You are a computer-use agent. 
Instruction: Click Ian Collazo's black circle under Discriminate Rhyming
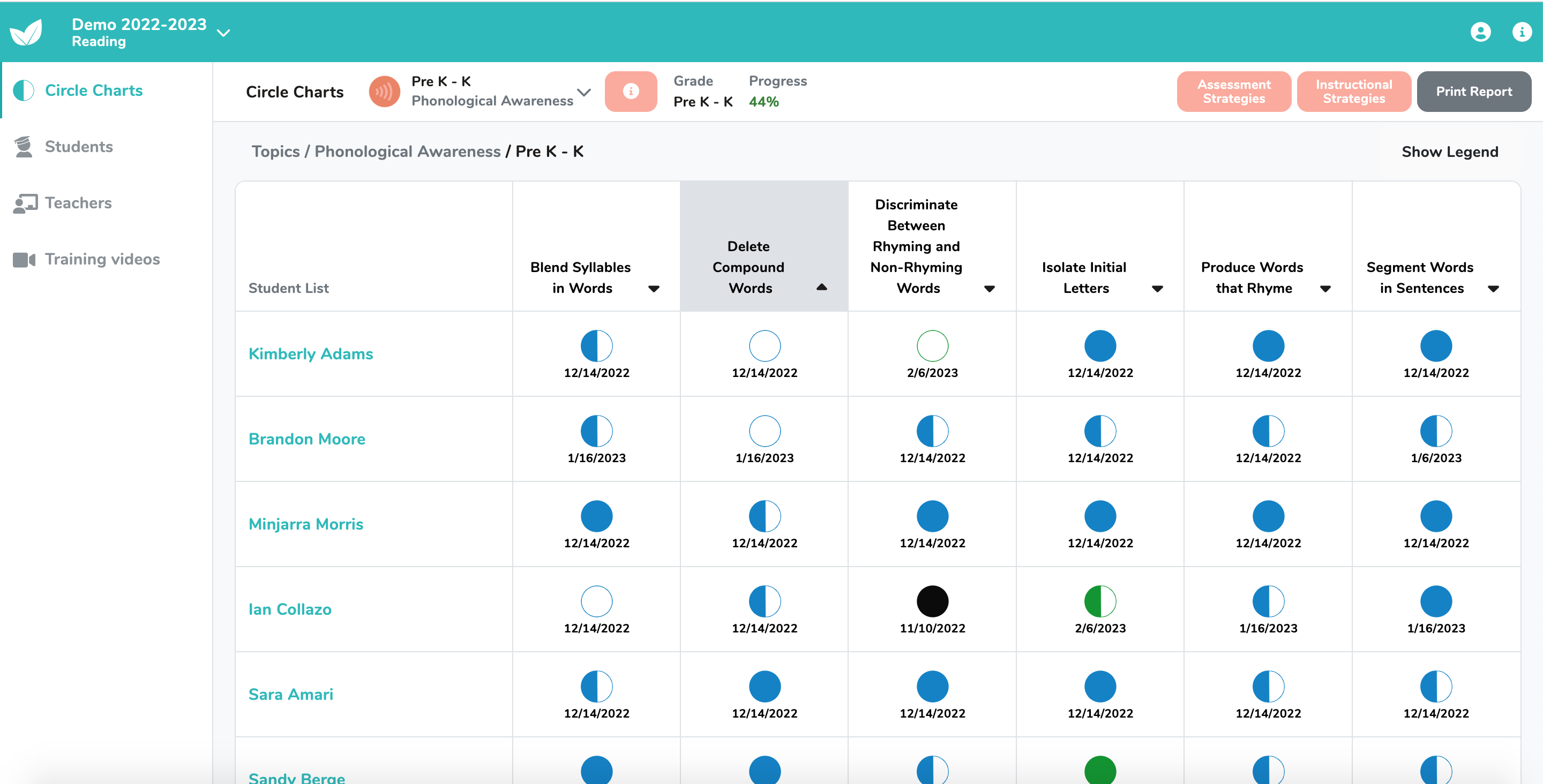pyautogui.click(x=932, y=602)
